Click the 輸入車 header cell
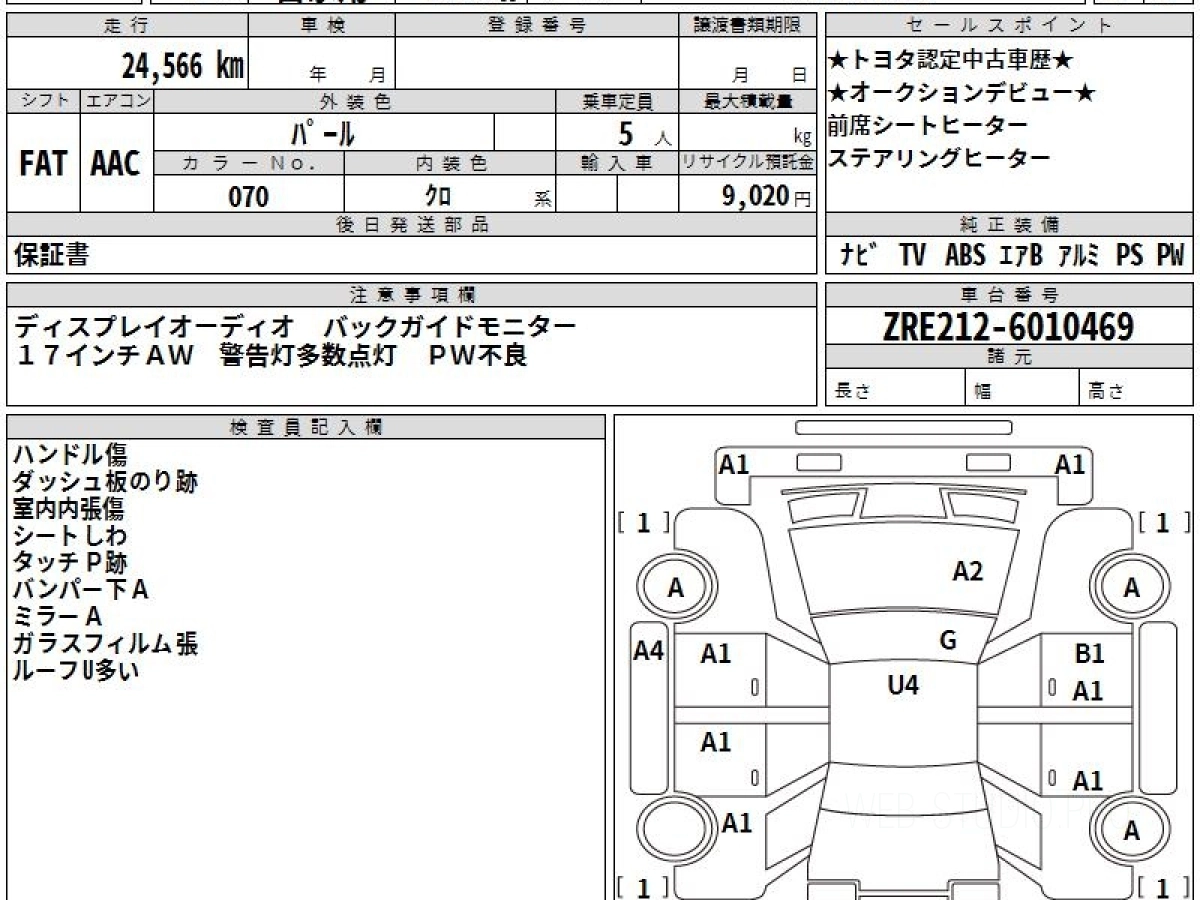Screen dimensions: 1200x900 (x=617, y=162)
